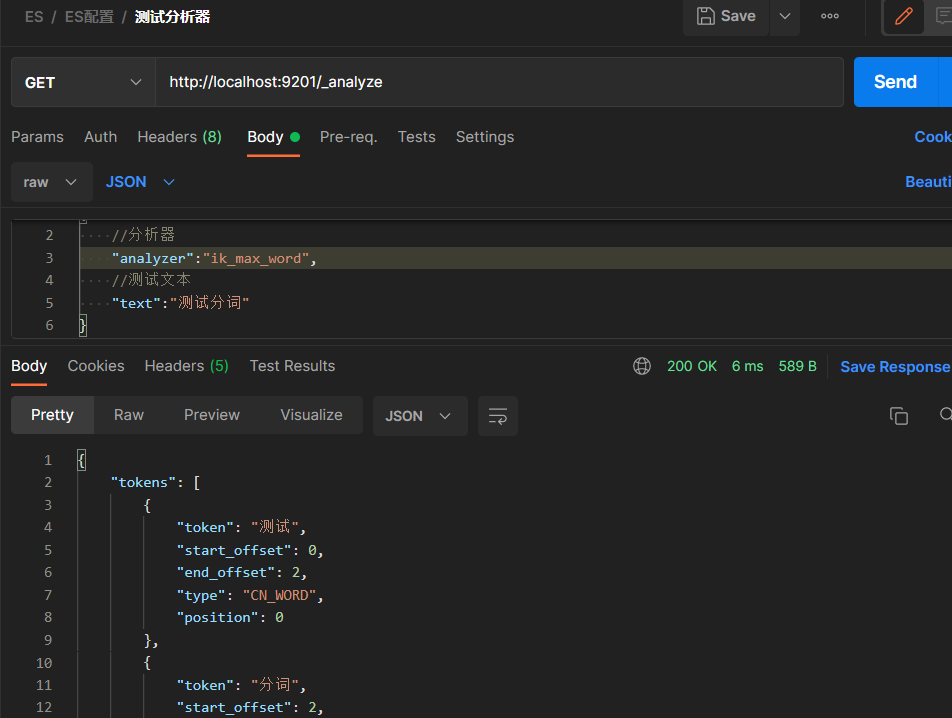Viewport: 952px width, 718px height.
Task: Open the request Settings tab
Action: pyautogui.click(x=484, y=137)
